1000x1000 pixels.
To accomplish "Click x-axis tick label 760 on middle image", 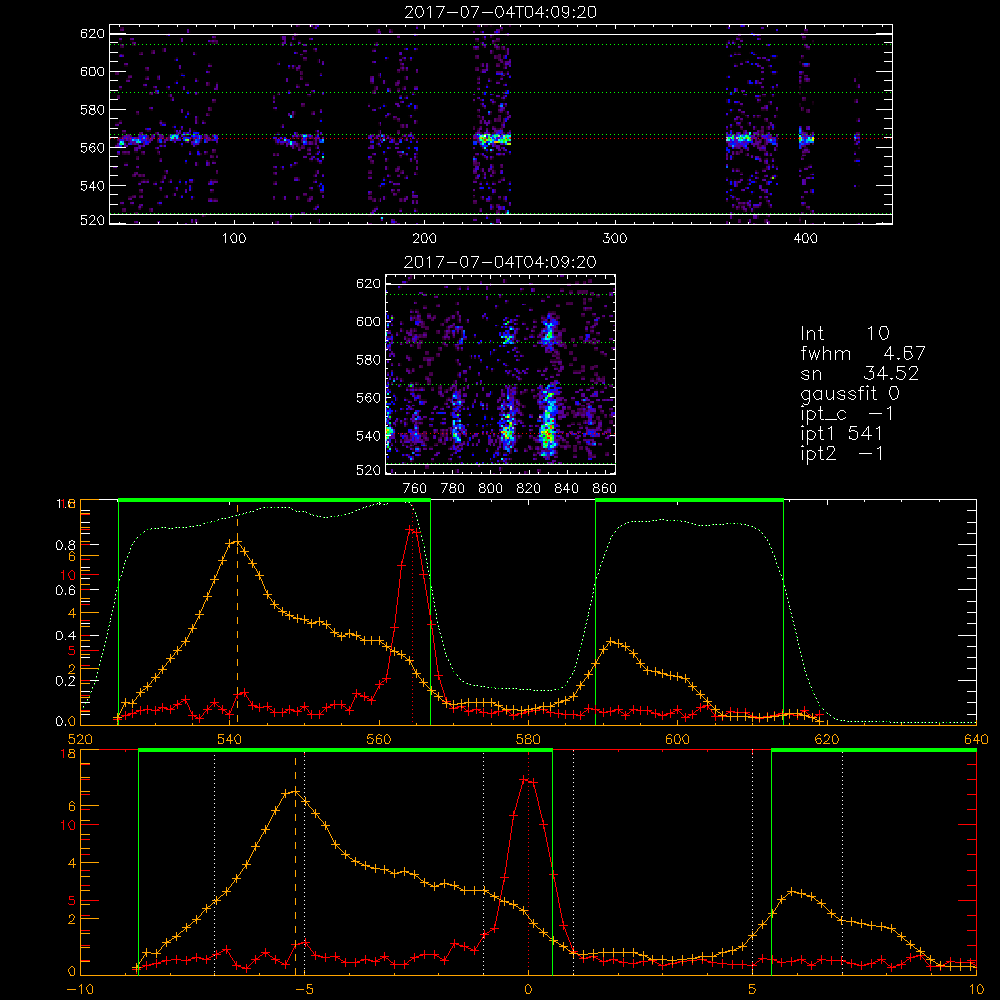I will point(415,489).
